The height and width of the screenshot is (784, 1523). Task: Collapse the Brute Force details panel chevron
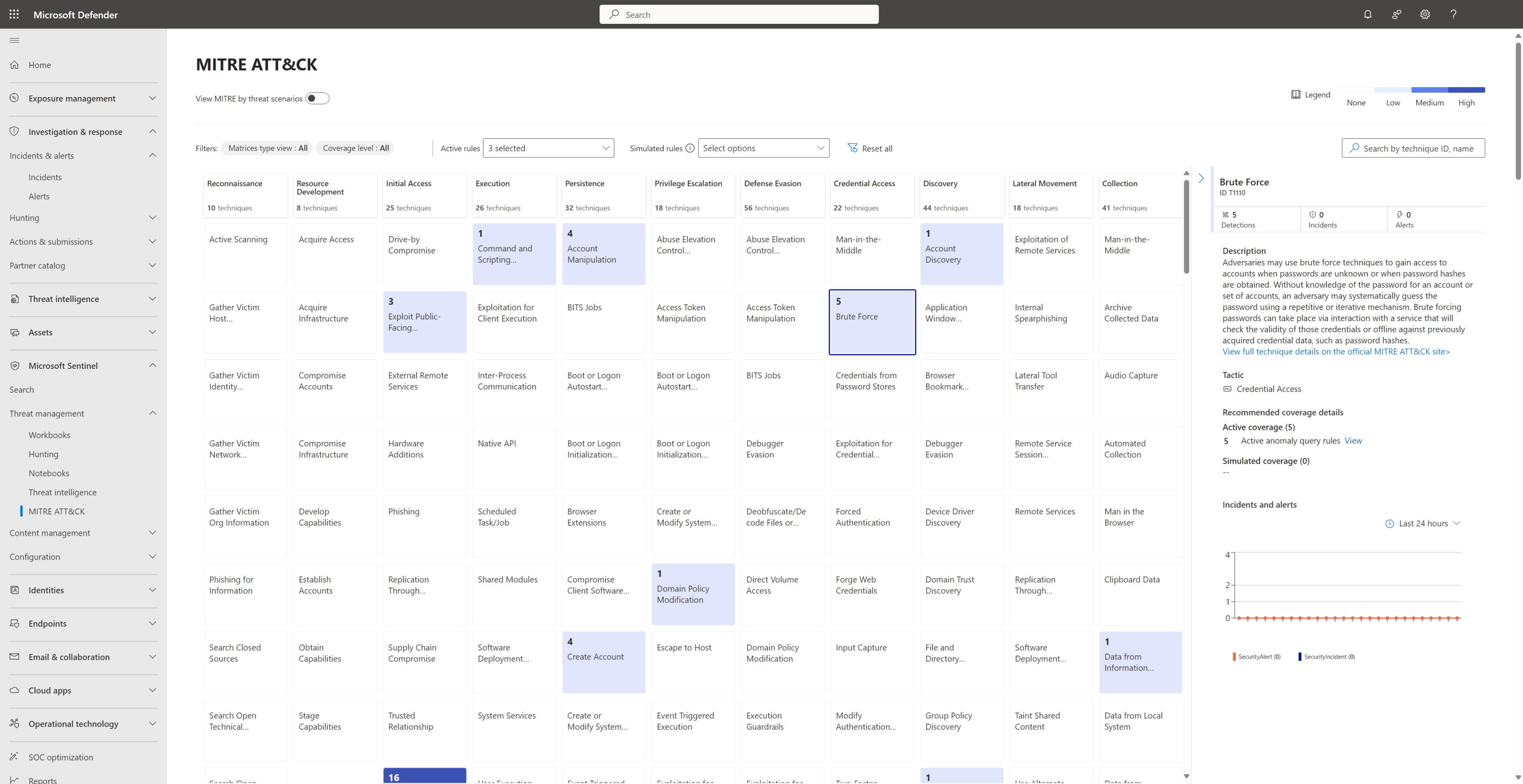pyautogui.click(x=1201, y=178)
